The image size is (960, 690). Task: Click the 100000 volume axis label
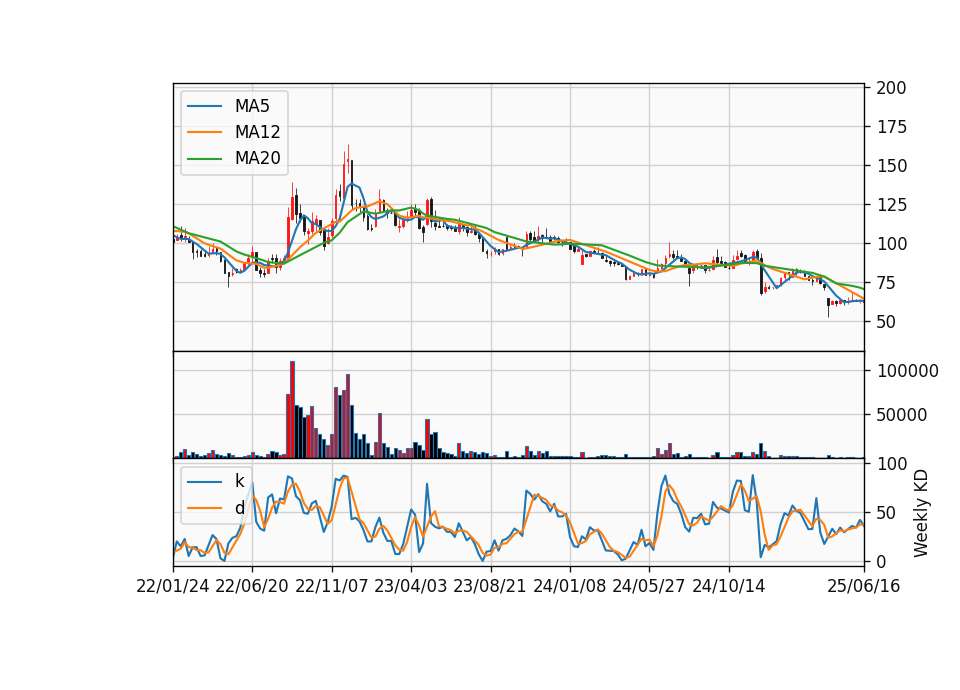pyautogui.click(x=908, y=371)
